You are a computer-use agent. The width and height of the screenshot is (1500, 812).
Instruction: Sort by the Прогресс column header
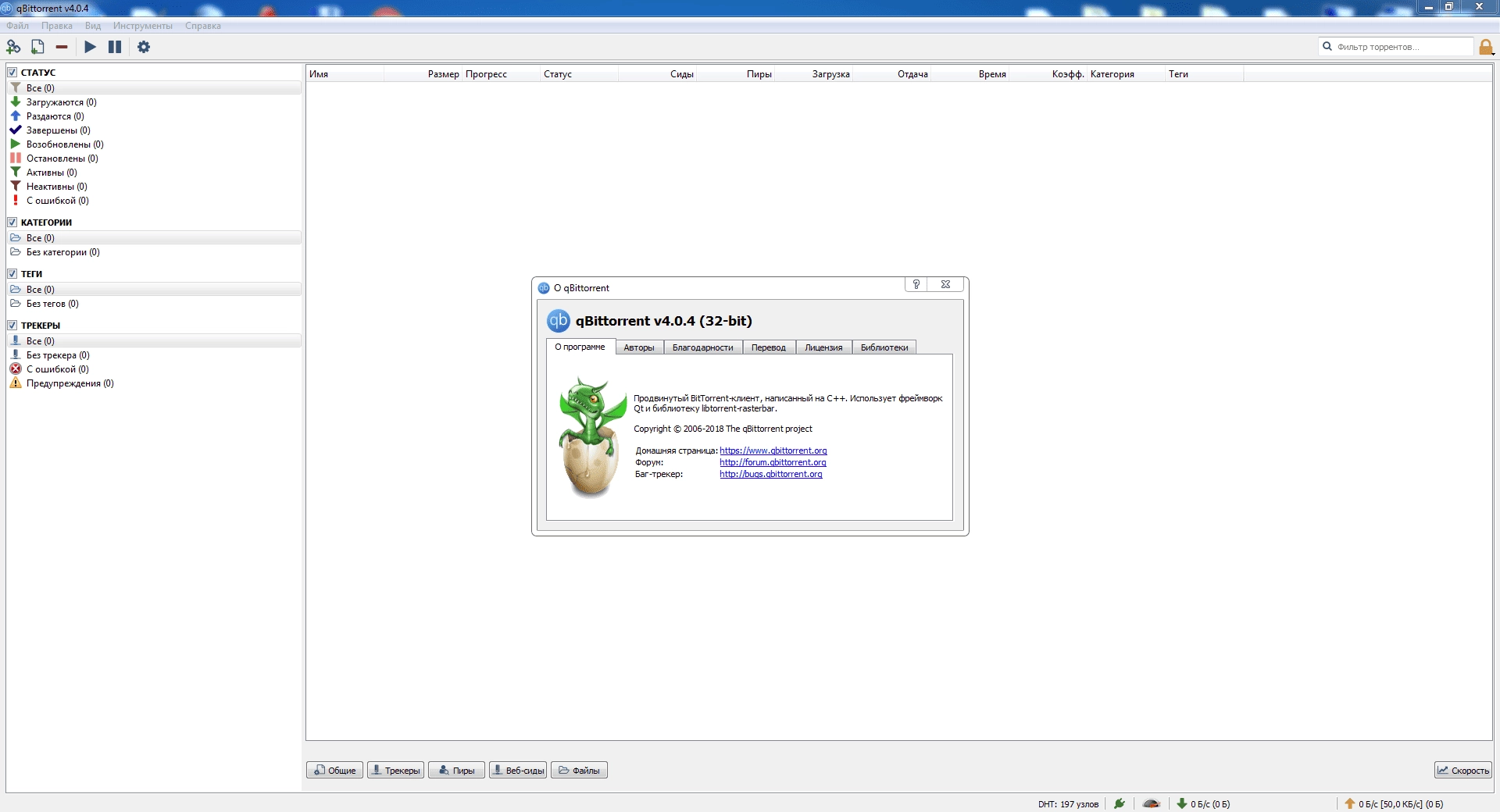tap(501, 74)
